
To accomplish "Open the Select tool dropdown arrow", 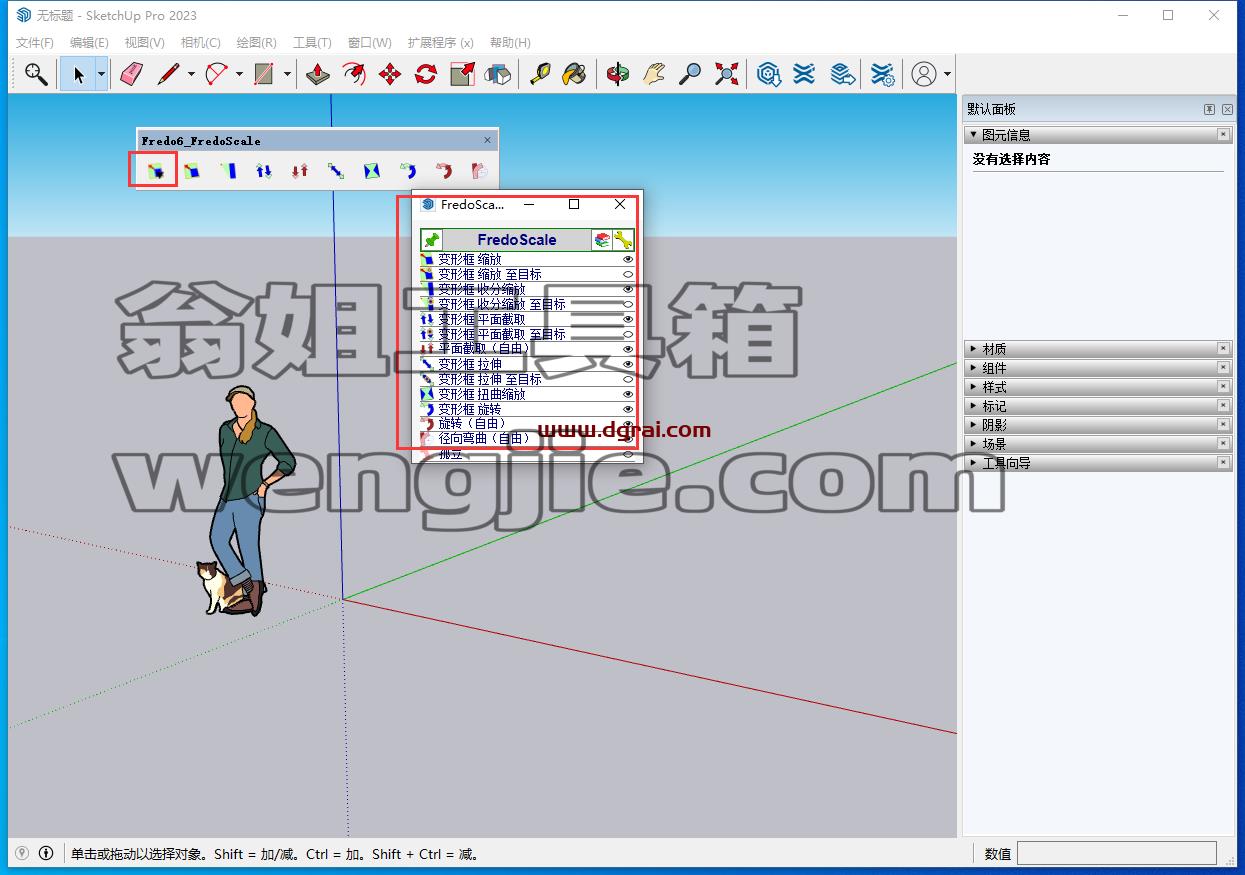I will (101, 74).
